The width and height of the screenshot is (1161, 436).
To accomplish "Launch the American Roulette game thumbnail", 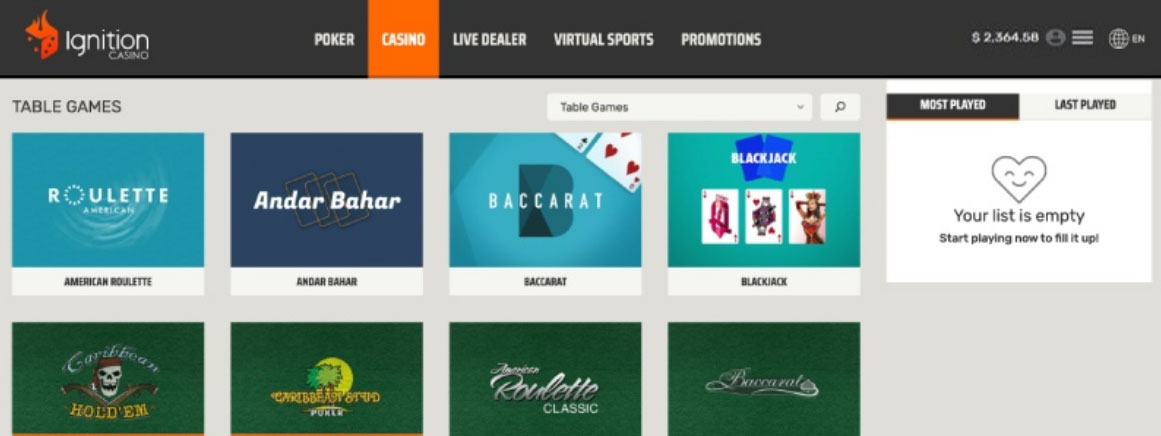I will click(x=108, y=200).
